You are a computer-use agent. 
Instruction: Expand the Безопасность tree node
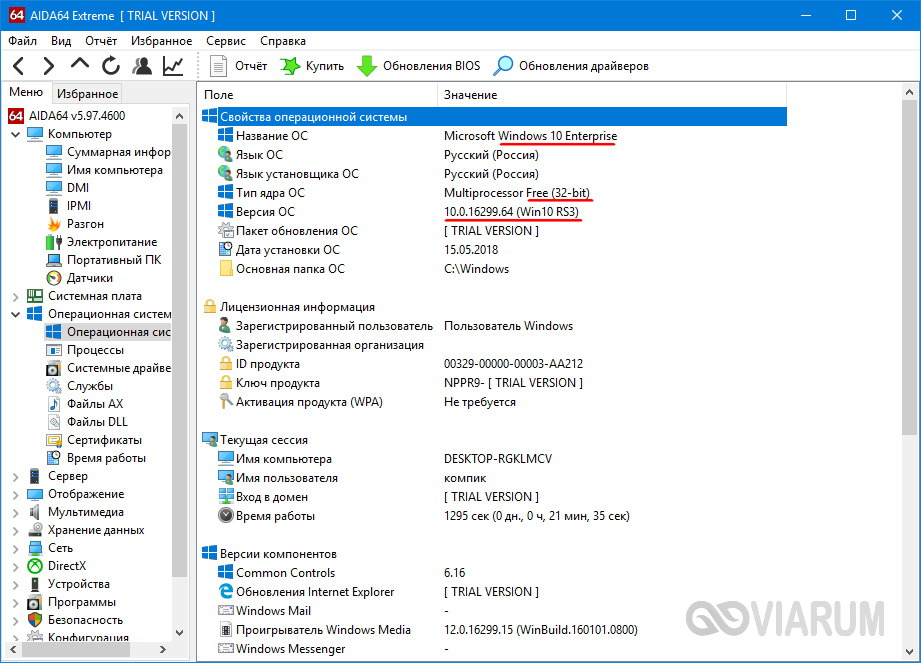(16, 621)
